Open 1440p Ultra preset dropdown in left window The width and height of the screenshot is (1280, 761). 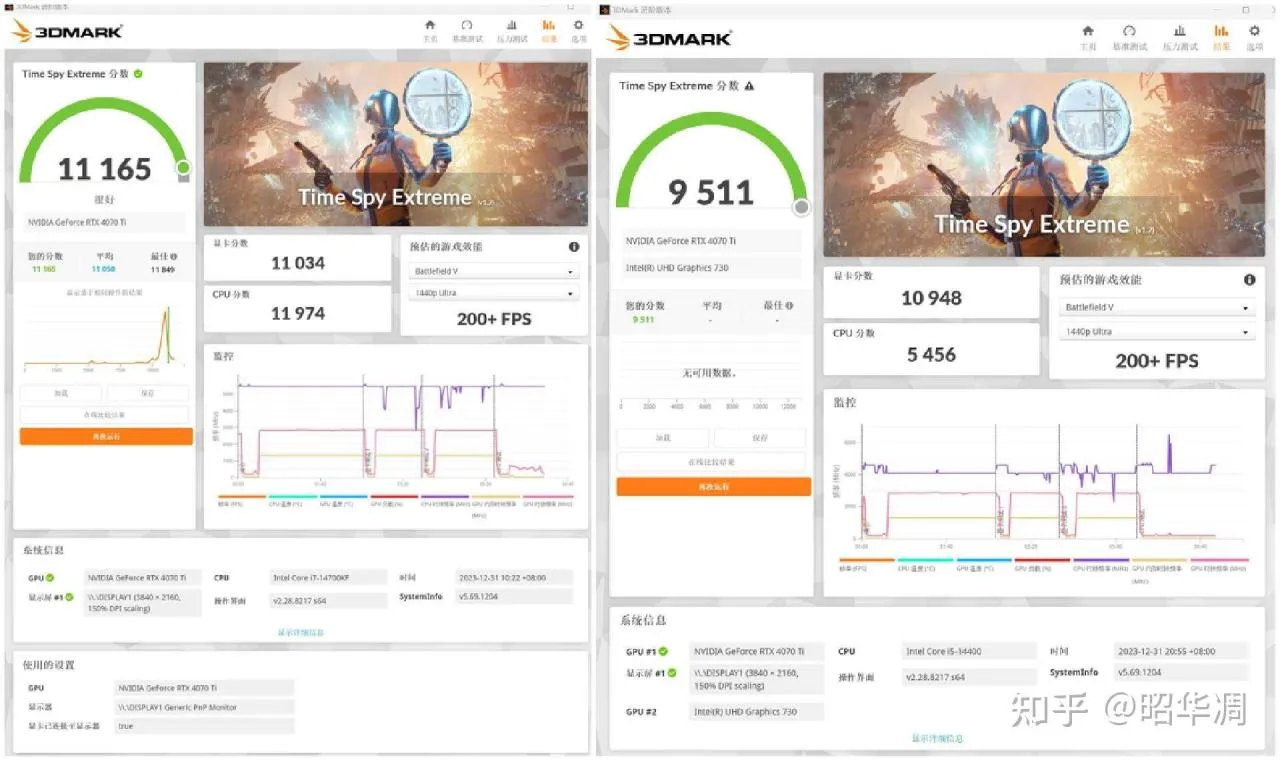coord(494,293)
